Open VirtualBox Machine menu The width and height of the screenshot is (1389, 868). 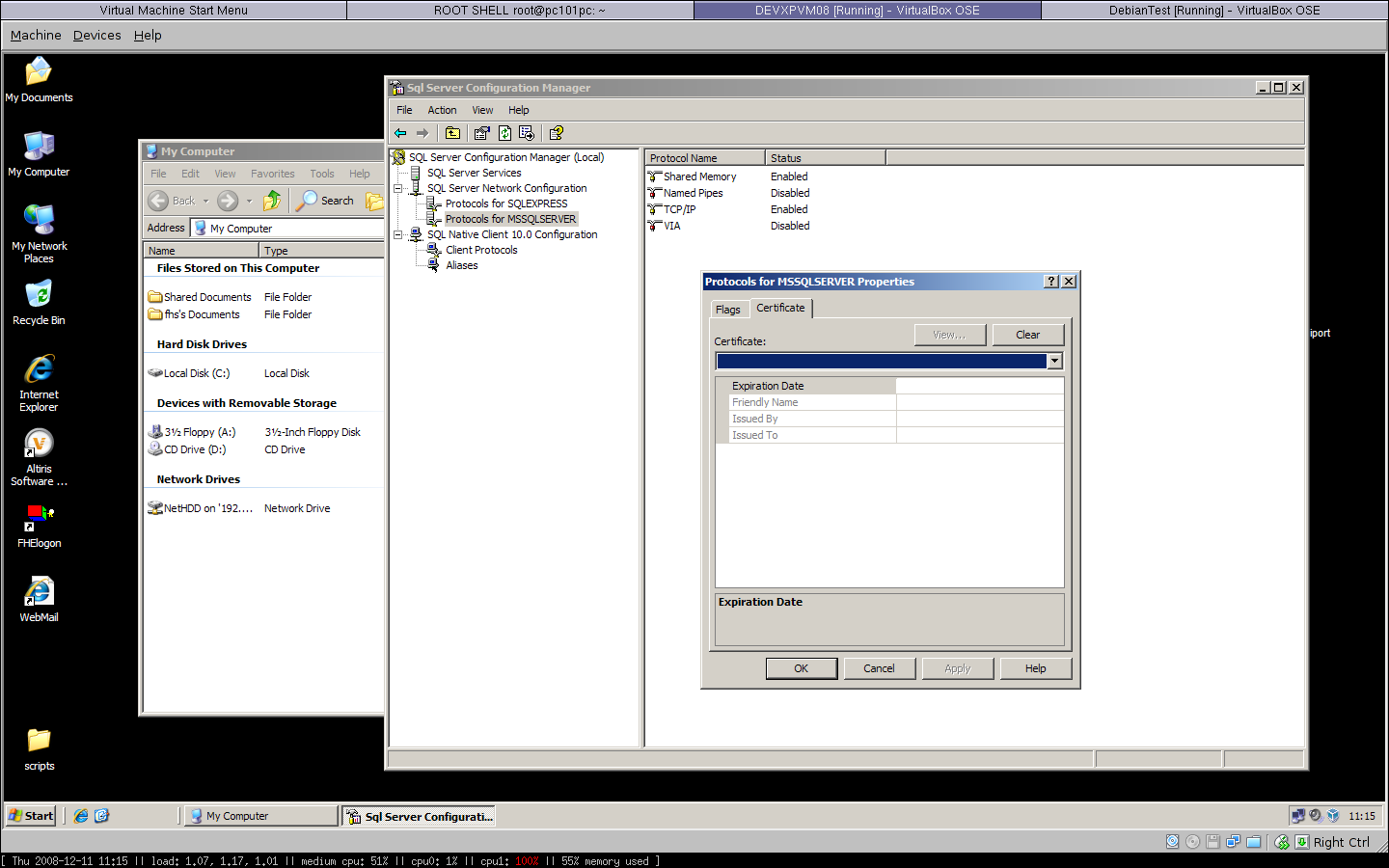(36, 35)
